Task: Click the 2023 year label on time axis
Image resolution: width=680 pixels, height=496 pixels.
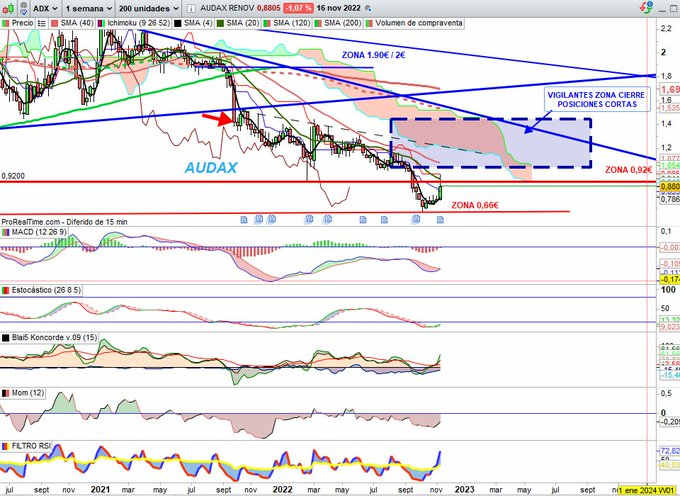Action: click(464, 489)
